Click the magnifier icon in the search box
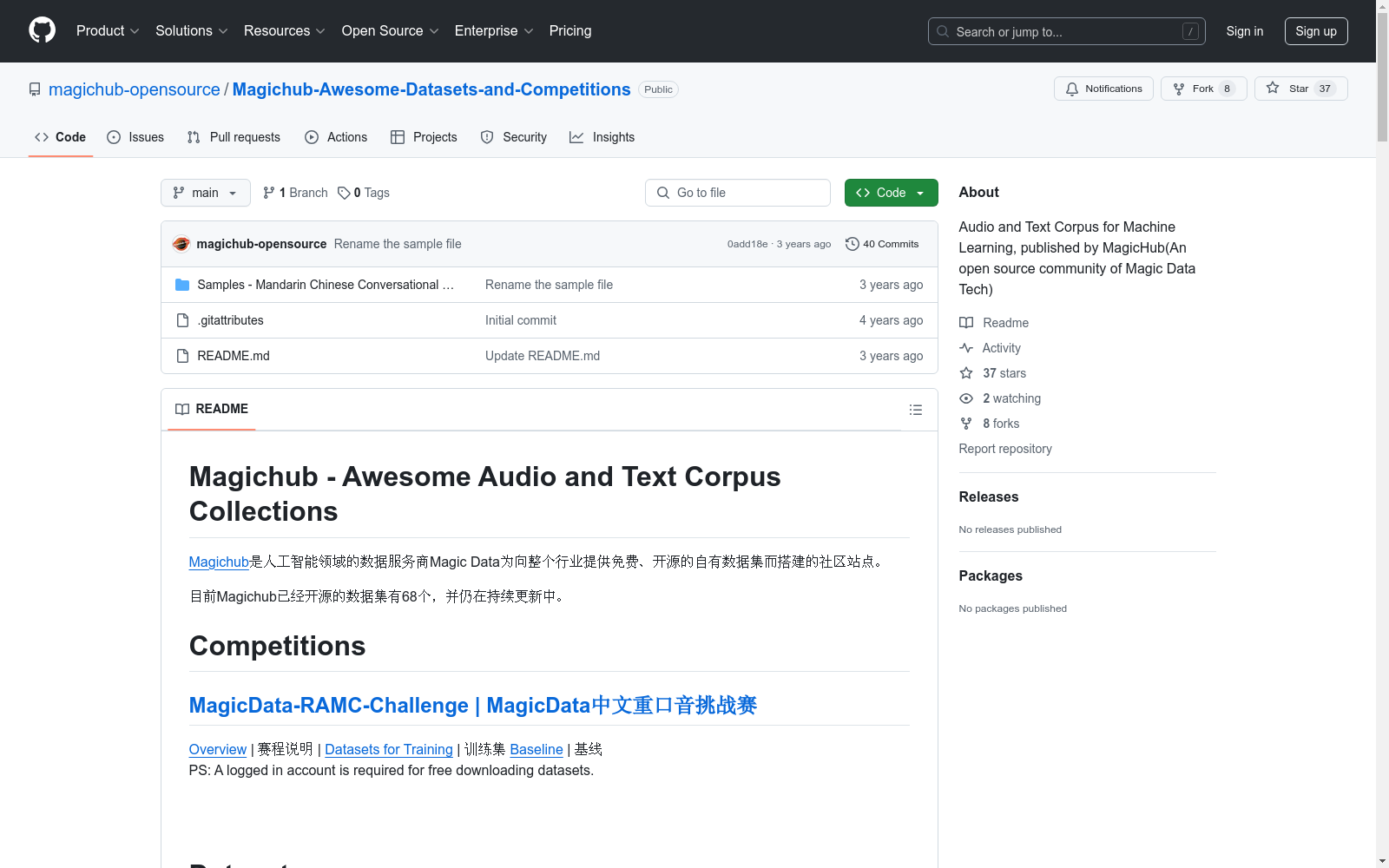Screen dimensions: 1389x868 coord(943,31)
